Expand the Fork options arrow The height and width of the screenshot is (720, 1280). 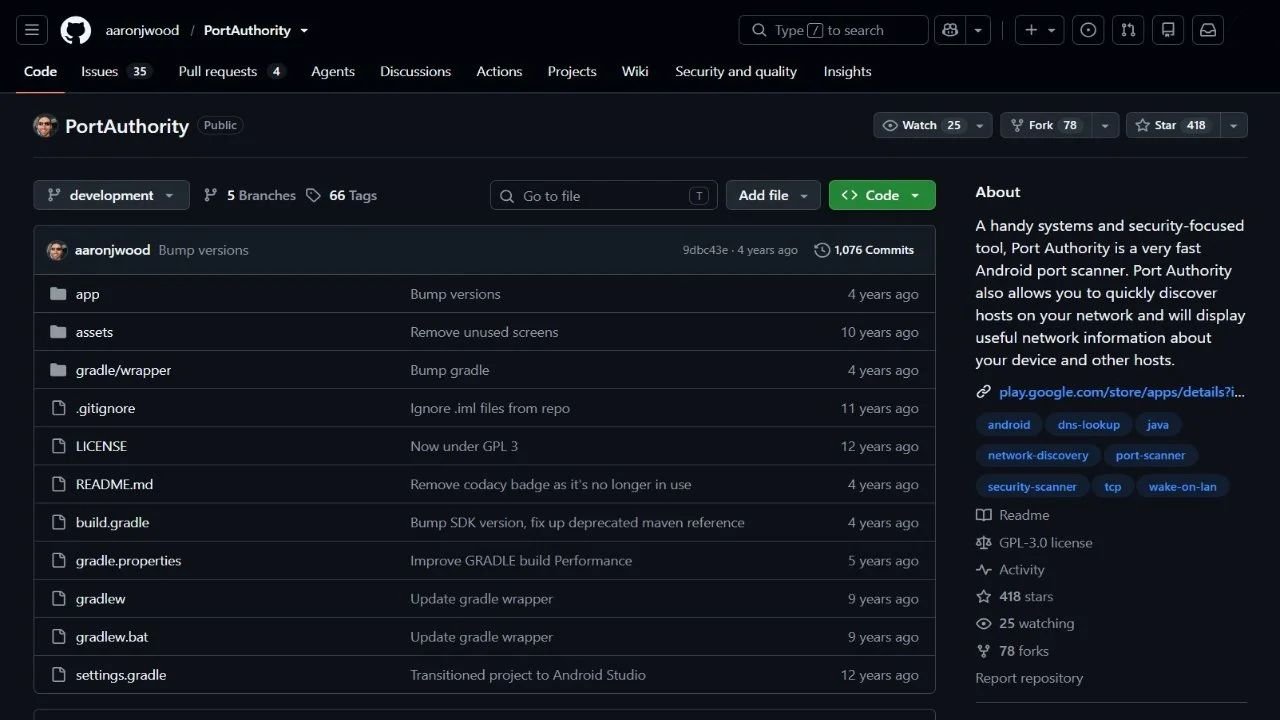point(1105,125)
